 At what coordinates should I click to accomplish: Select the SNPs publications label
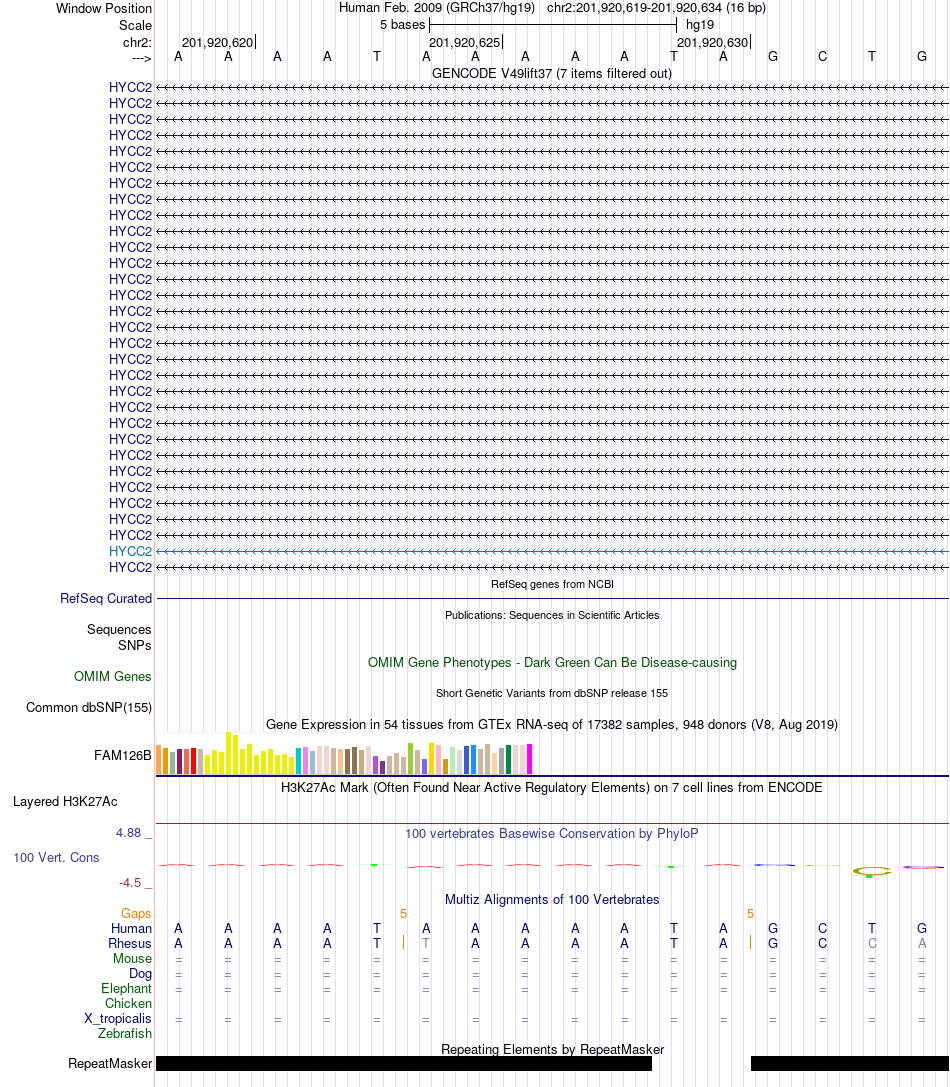(135, 645)
